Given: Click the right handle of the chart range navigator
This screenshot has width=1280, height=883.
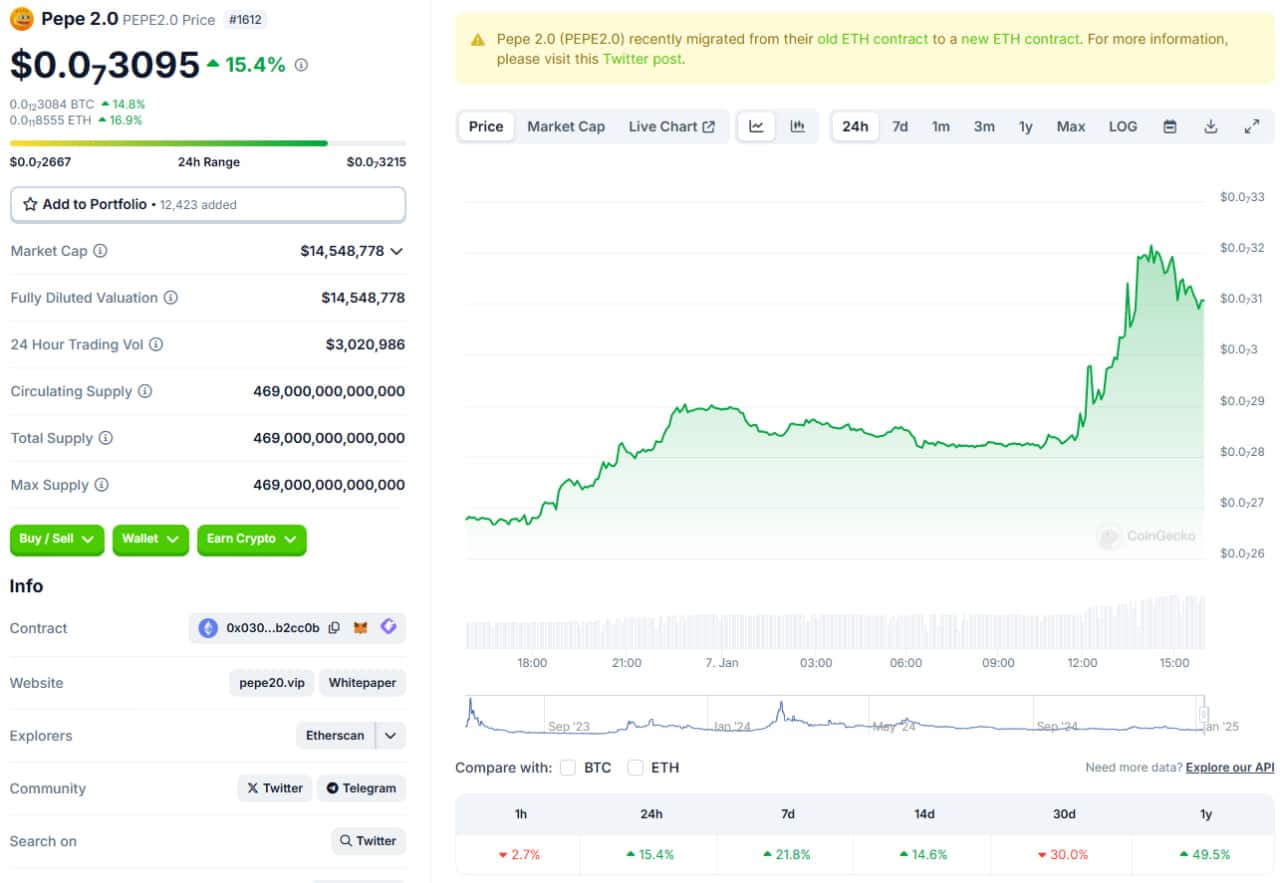Looking at the screenshot, I should (1204, 714).
